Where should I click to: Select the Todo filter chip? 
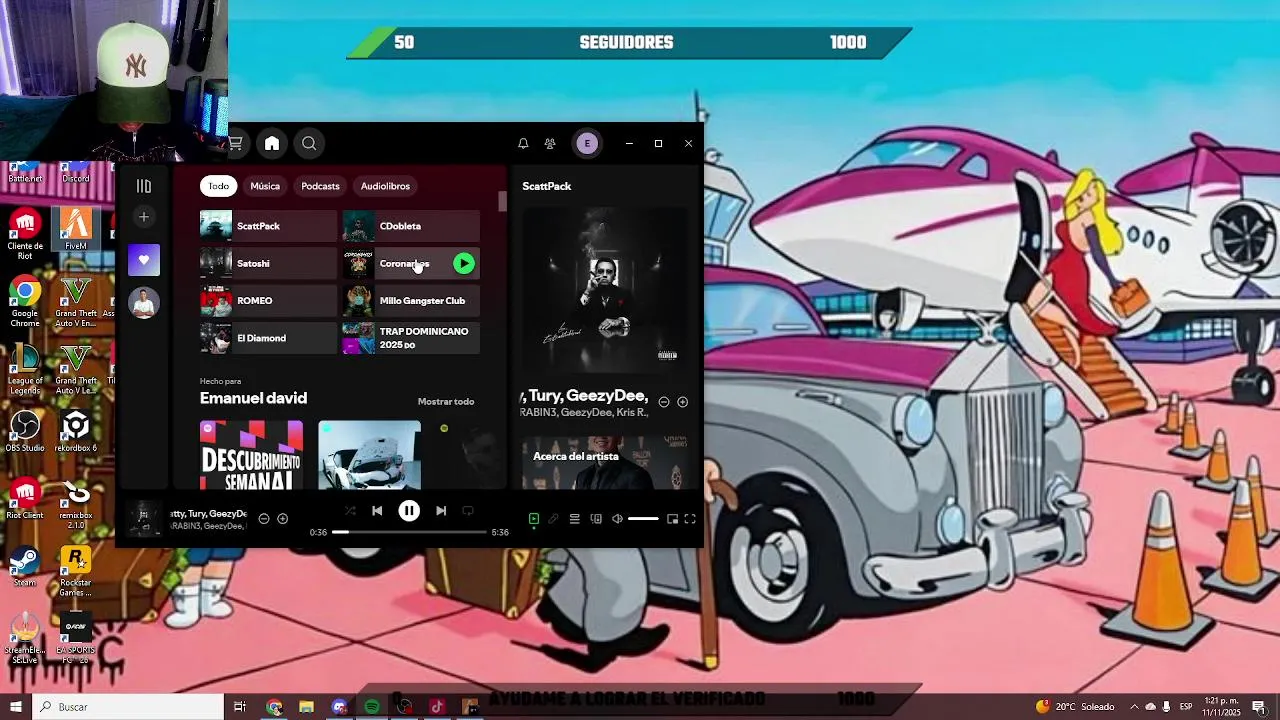coord(219,186)
